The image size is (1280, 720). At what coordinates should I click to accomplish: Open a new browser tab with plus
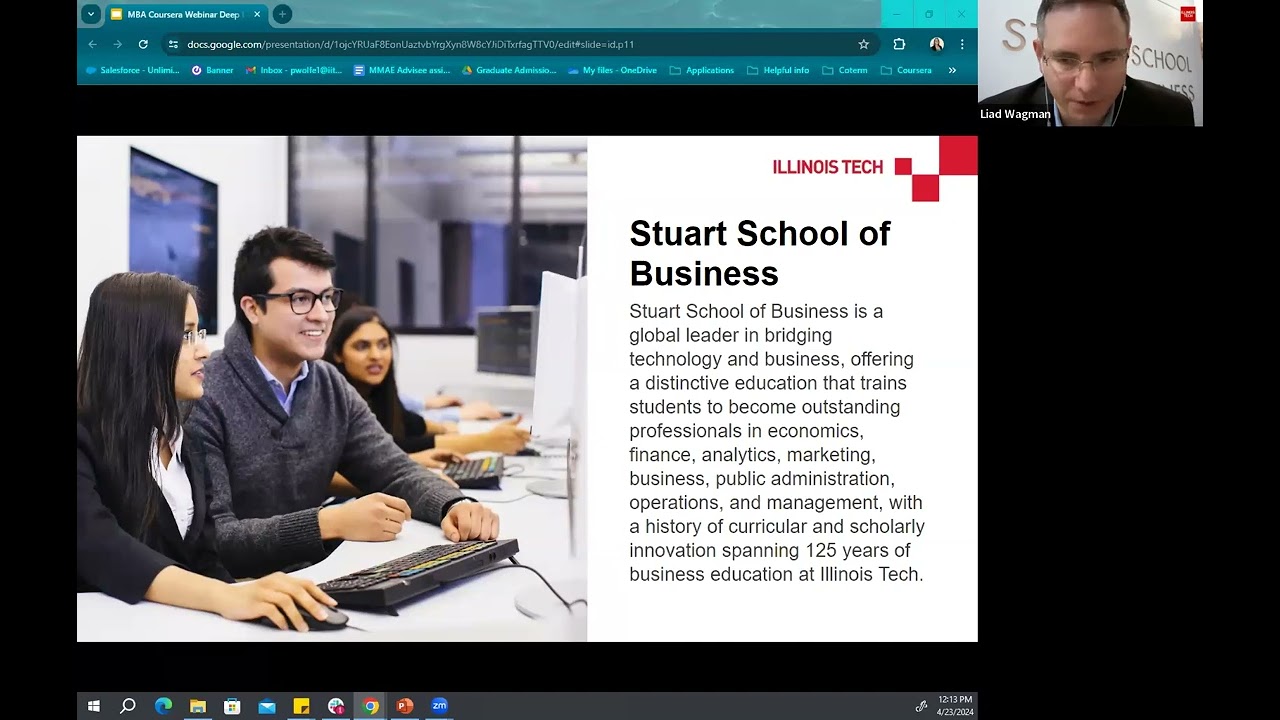[x=282, y=14]
